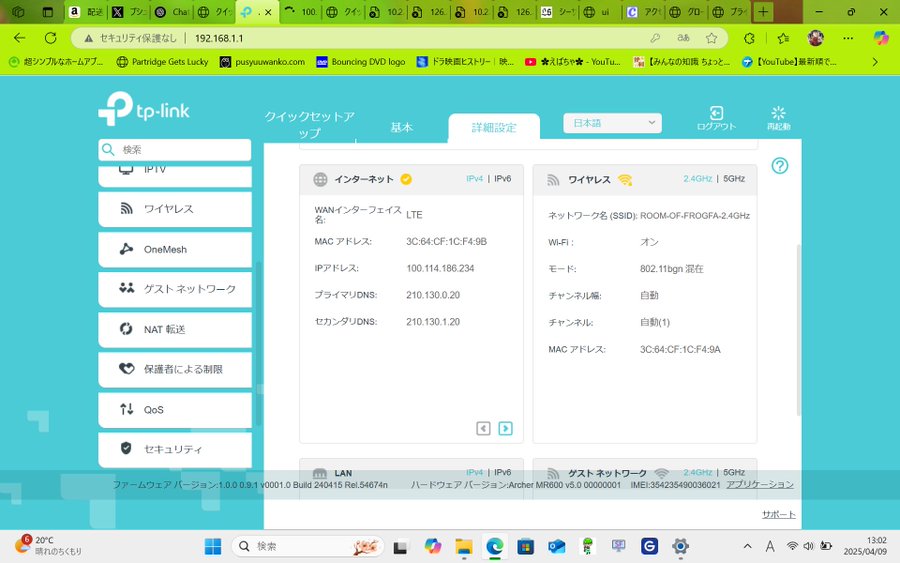Viewport: 900px width, 563px height.
Task: Open ゲスト ネットワーク in sidebar
Action: [174, 289]
